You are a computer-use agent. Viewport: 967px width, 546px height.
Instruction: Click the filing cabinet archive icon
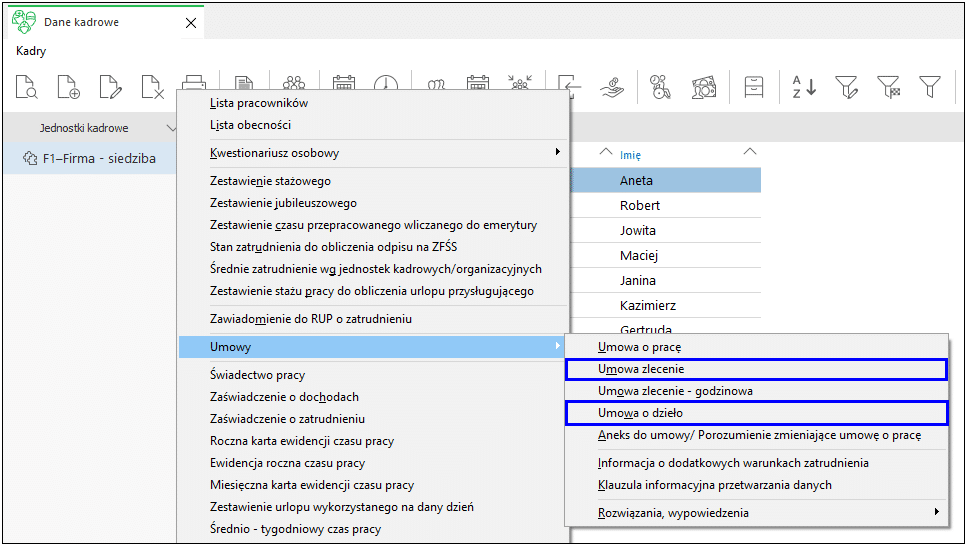click(754, 87)
